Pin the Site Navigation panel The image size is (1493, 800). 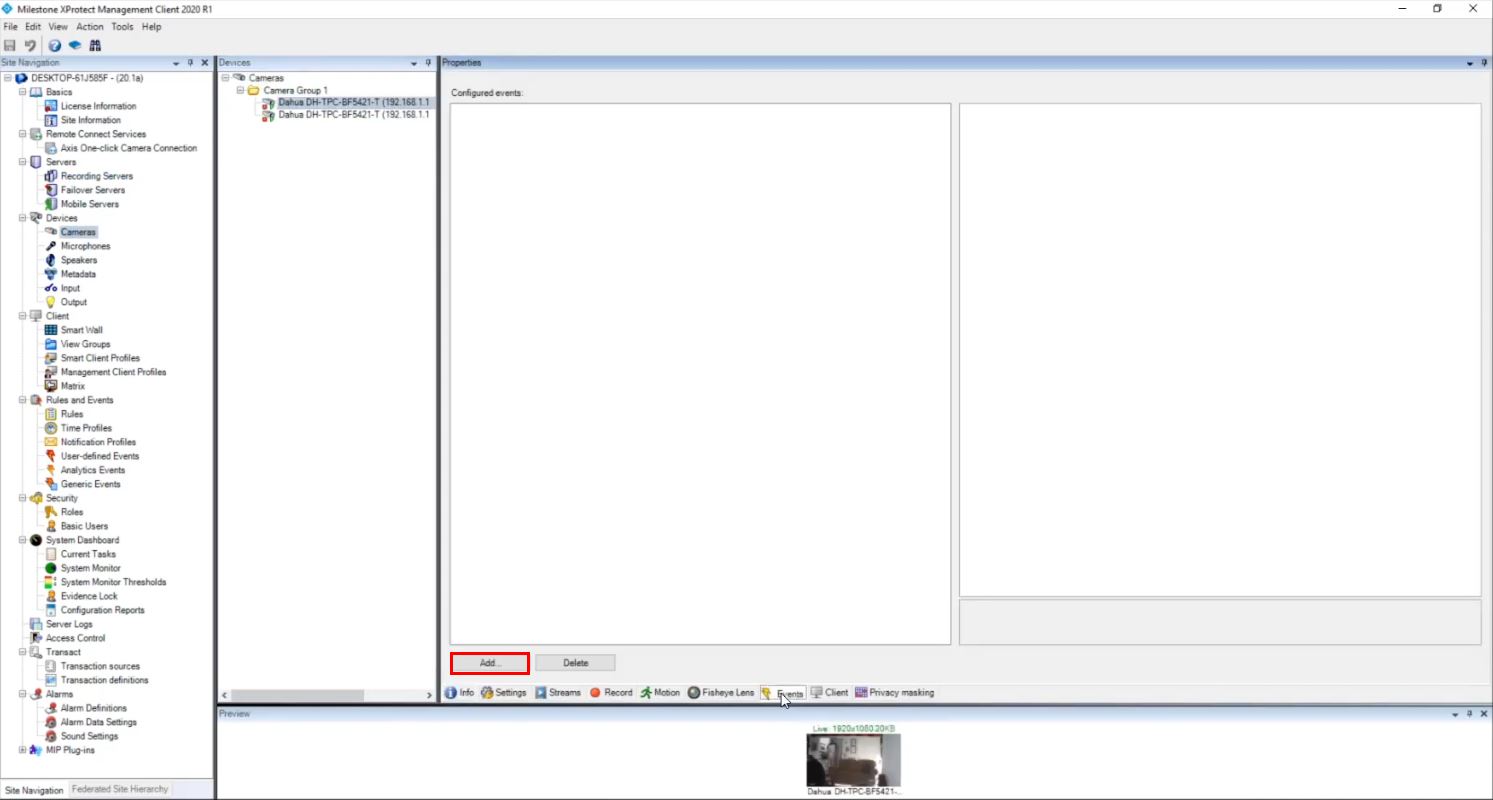click(x=191, y=63)
